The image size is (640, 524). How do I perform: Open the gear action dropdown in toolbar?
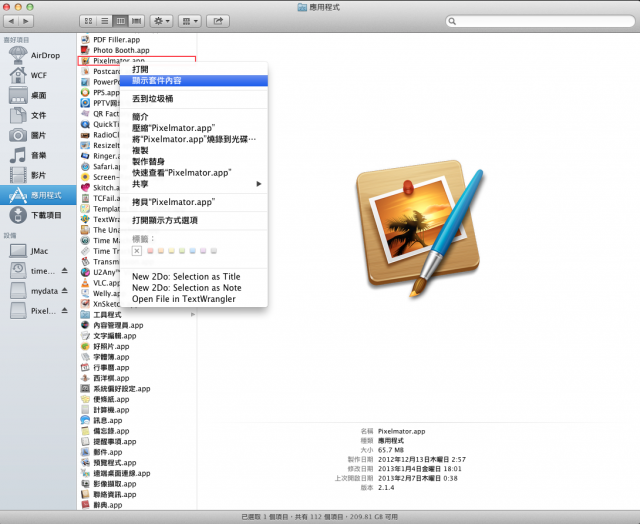click(x=162, y=21)
